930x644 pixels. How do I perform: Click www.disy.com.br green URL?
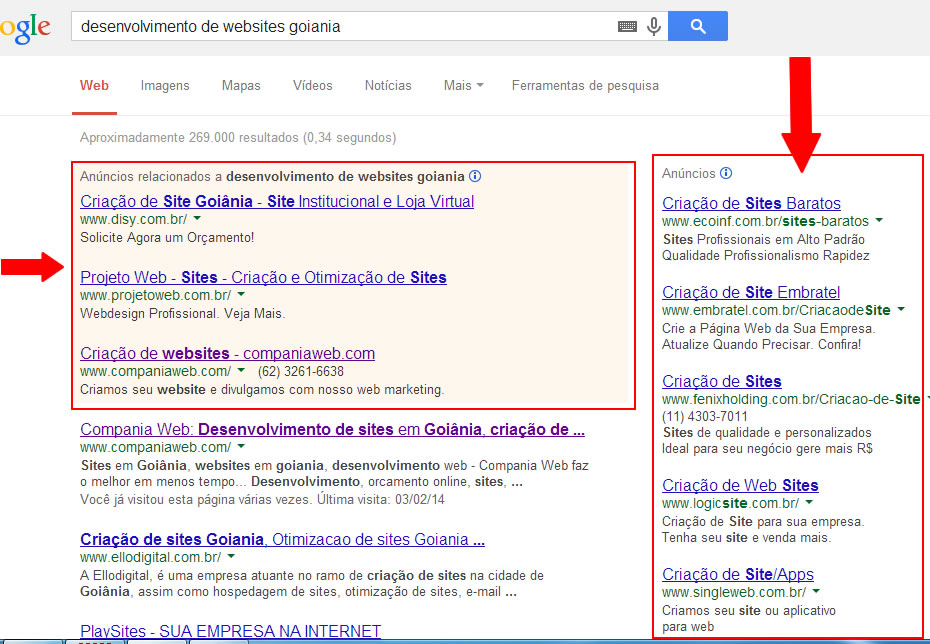tap(133, 219)
